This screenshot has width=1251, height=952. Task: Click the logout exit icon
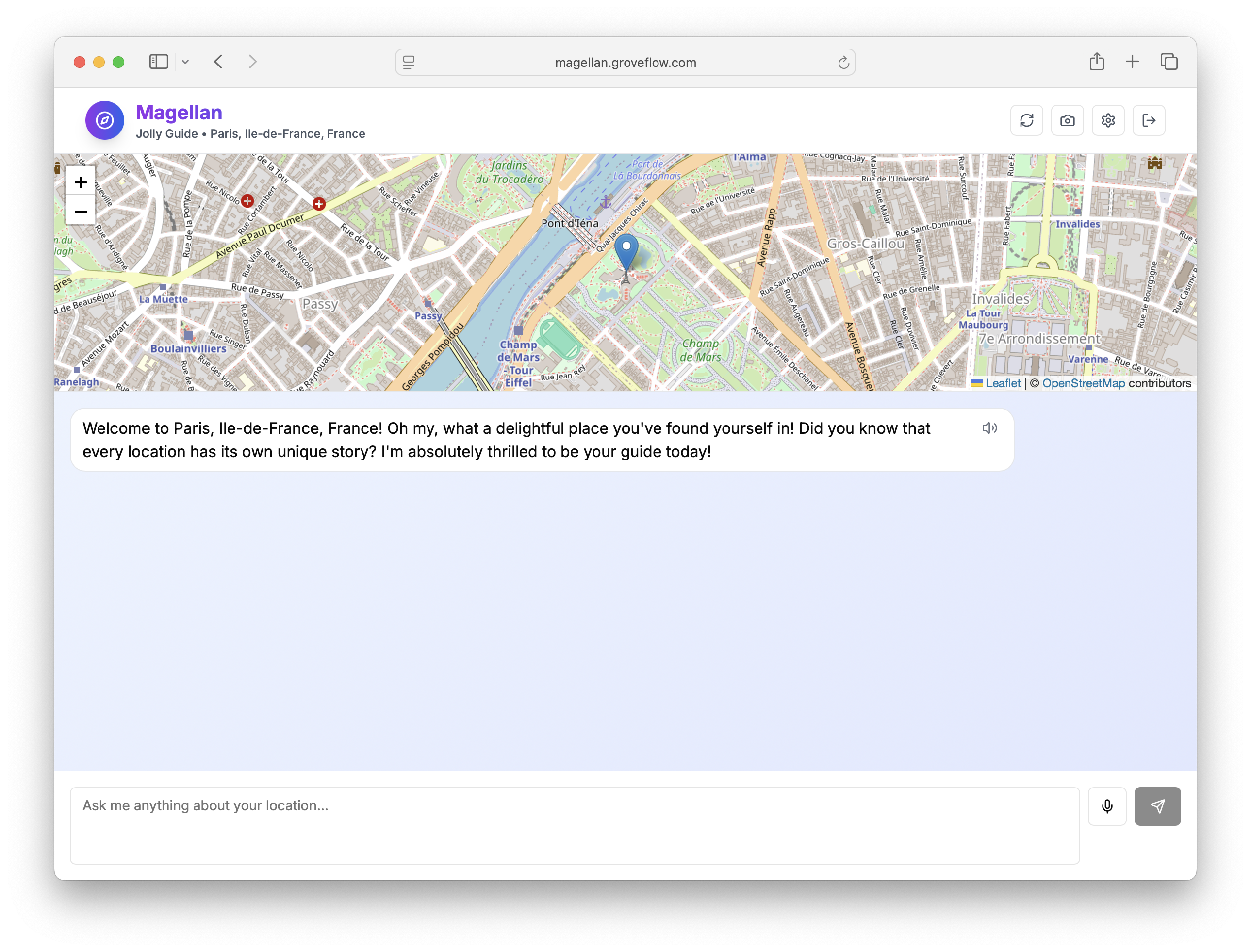pyautogui.click(x=1149, y=120)
